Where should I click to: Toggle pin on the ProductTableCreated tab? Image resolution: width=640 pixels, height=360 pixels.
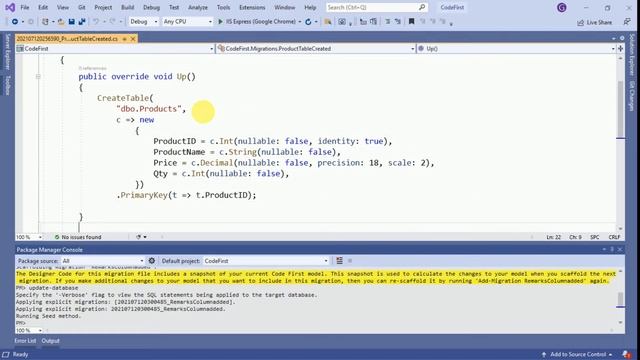pyautogui.click(x=124, y=39)
